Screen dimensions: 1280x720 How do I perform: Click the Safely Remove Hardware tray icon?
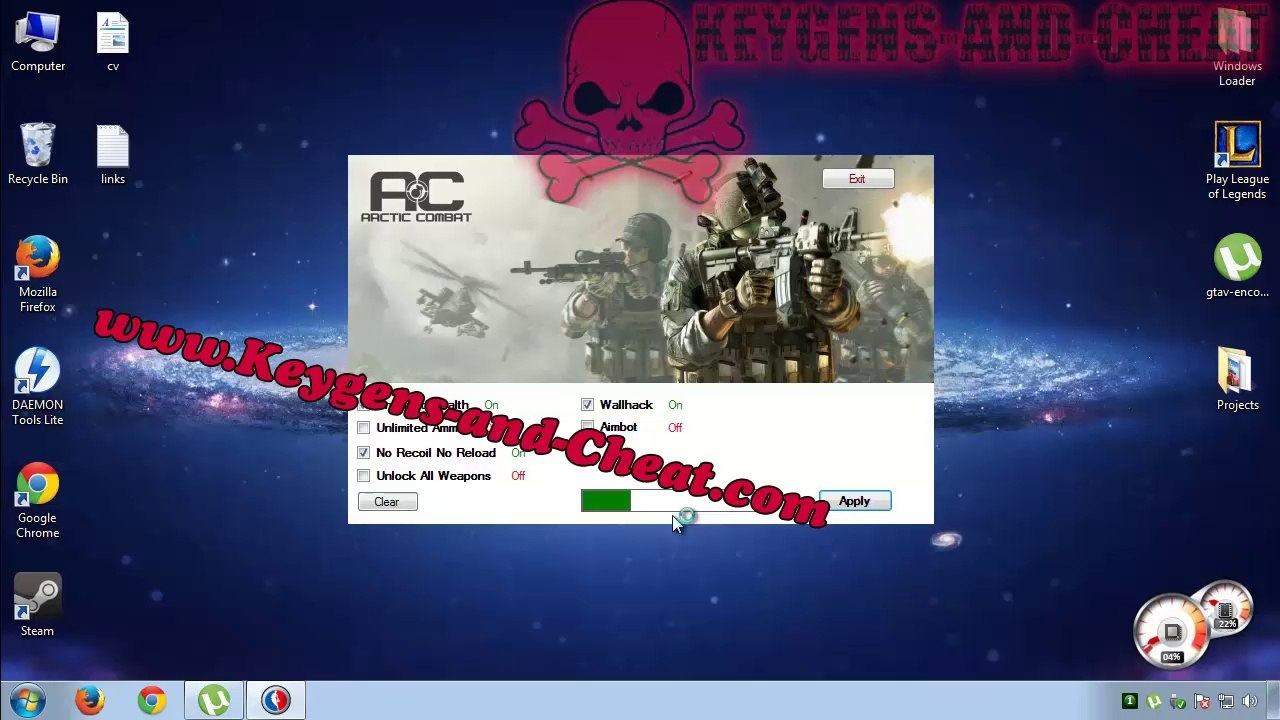tap(1178, 702)
